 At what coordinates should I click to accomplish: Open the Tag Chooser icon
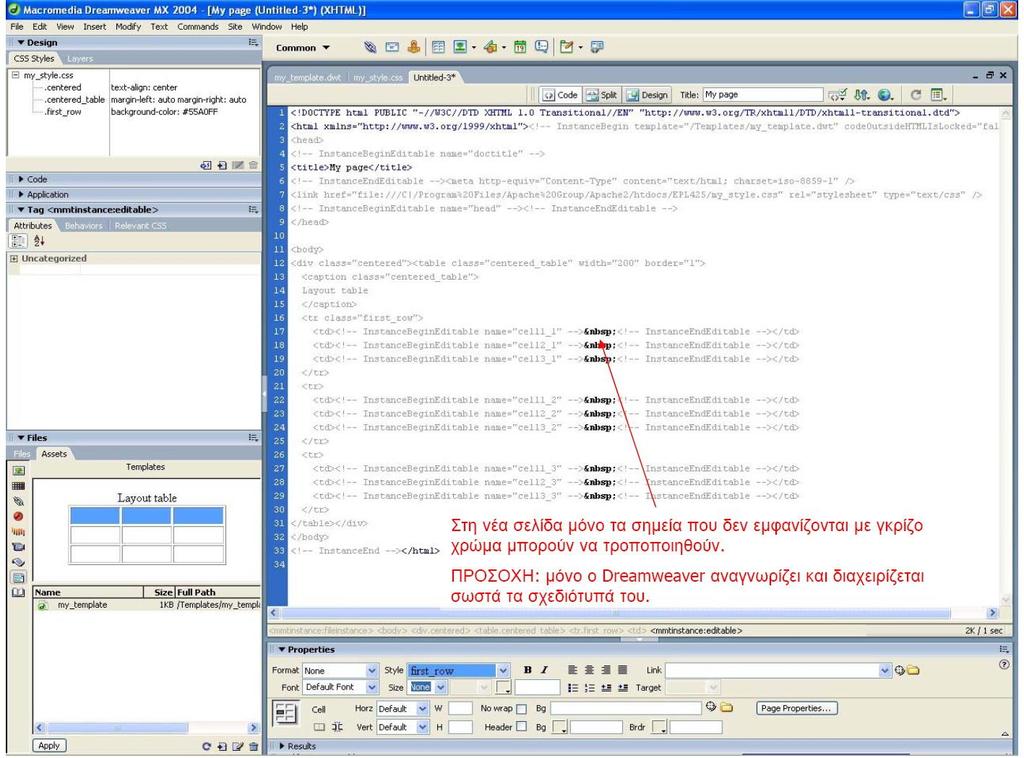597,47
